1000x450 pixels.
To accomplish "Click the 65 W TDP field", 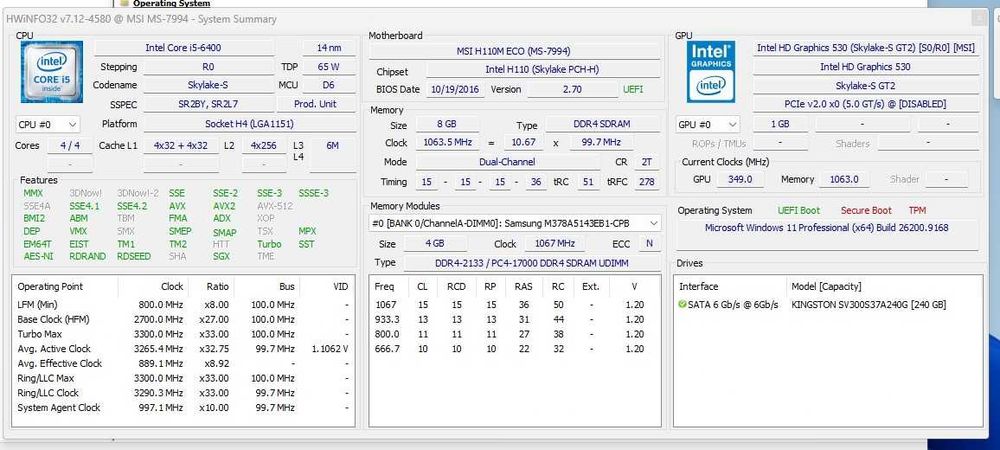I will (328, 66).
